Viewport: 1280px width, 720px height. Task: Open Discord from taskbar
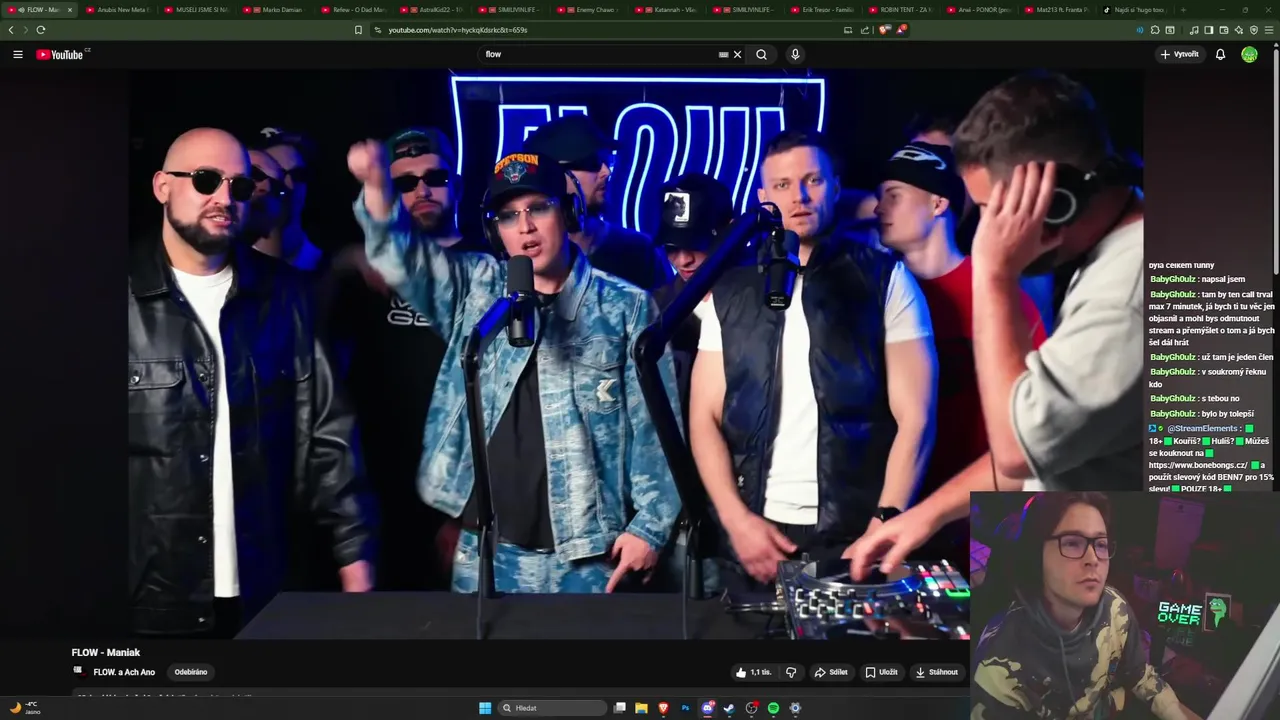pos(708,708)
